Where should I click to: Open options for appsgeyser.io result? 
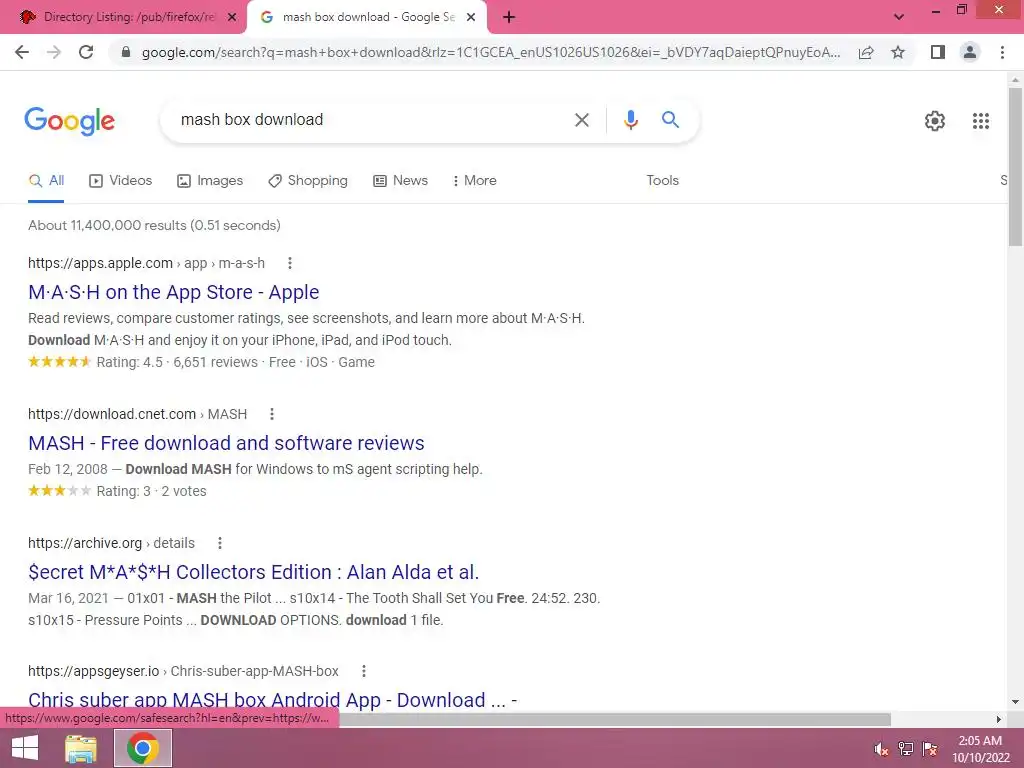coord(364,671)
